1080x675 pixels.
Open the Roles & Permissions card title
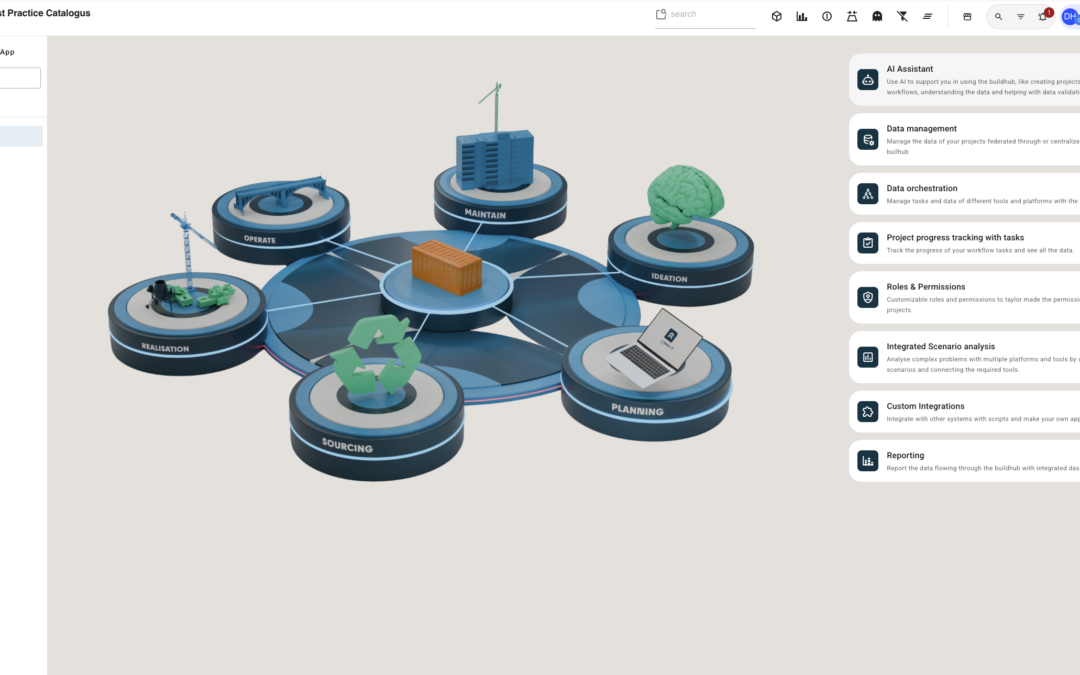tap(926, 287)
